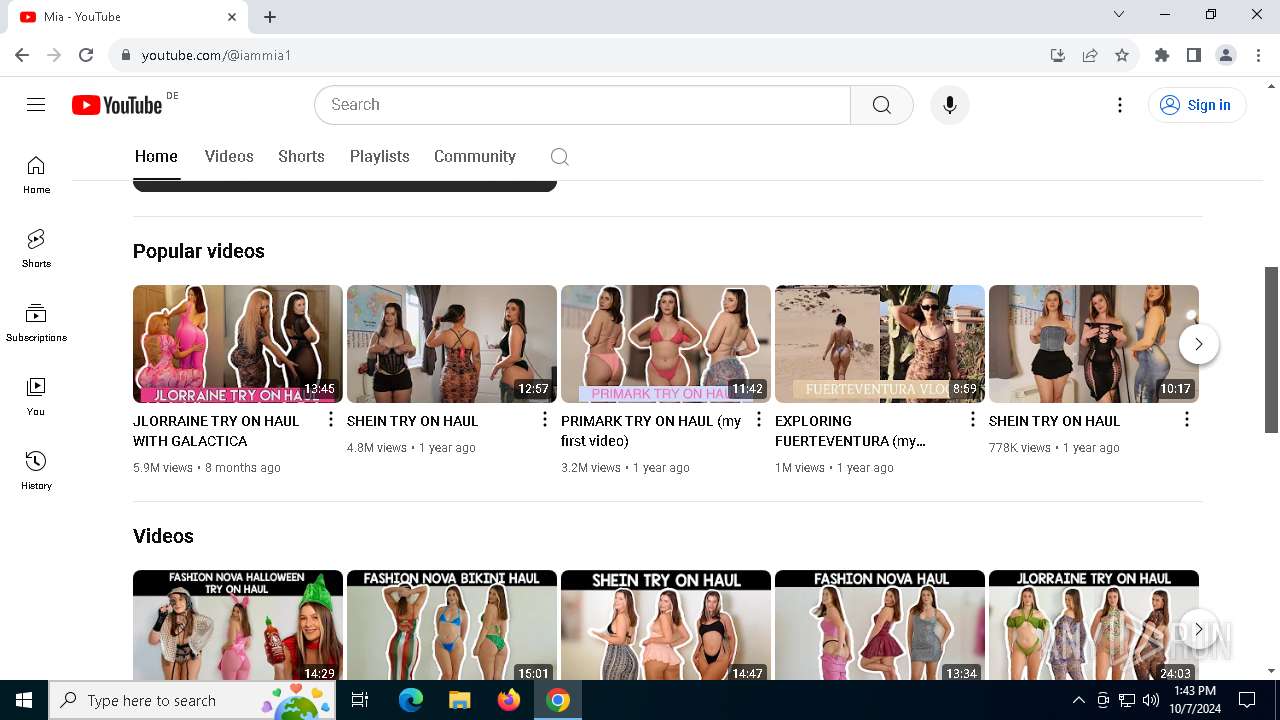Image resolution: width=1280 pixels, height=720 pixels.
Task: Reload the page
Action: pyautogui.click(x=86, y=55)
